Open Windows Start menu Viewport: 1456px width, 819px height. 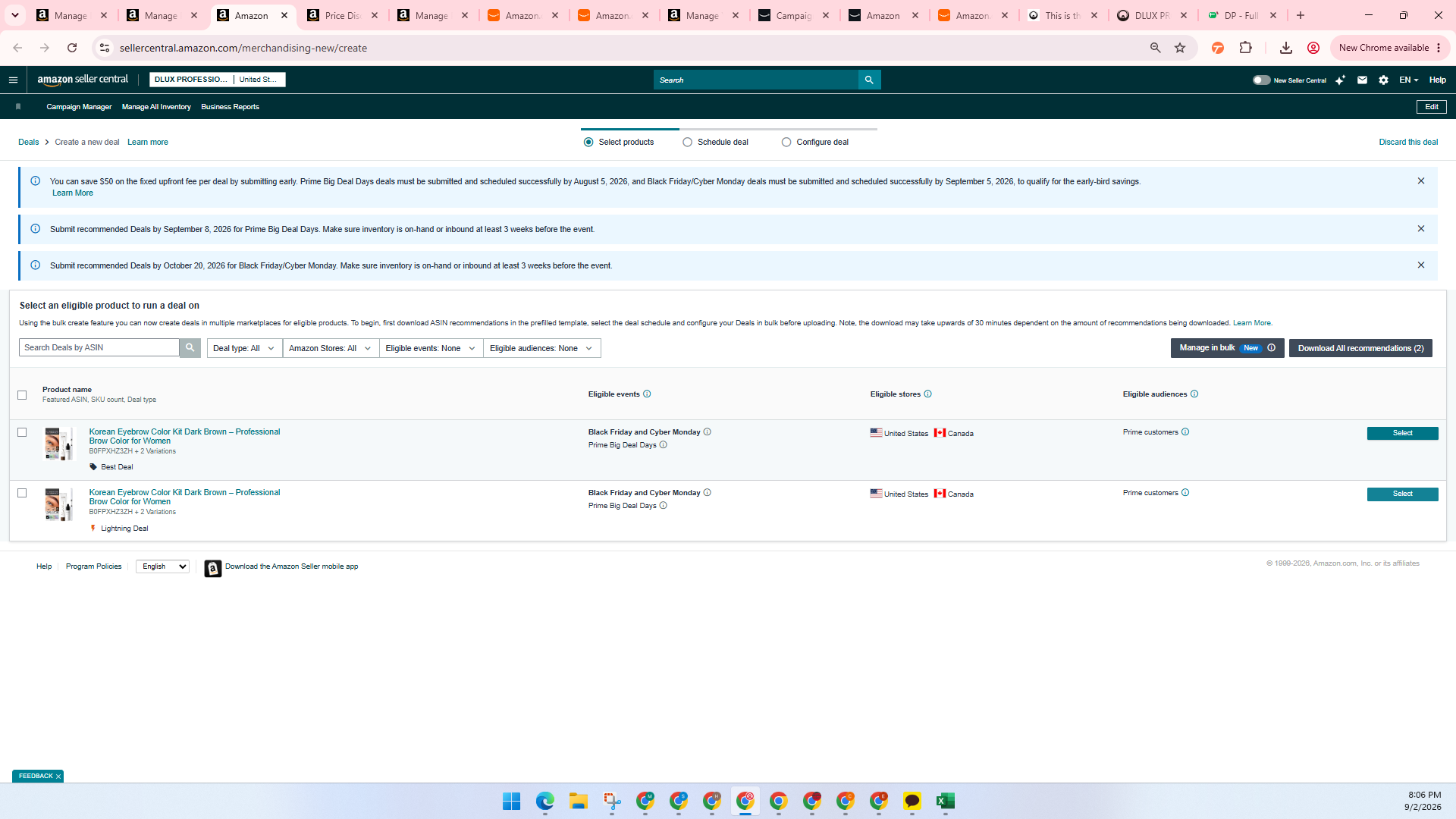[512, 801]
